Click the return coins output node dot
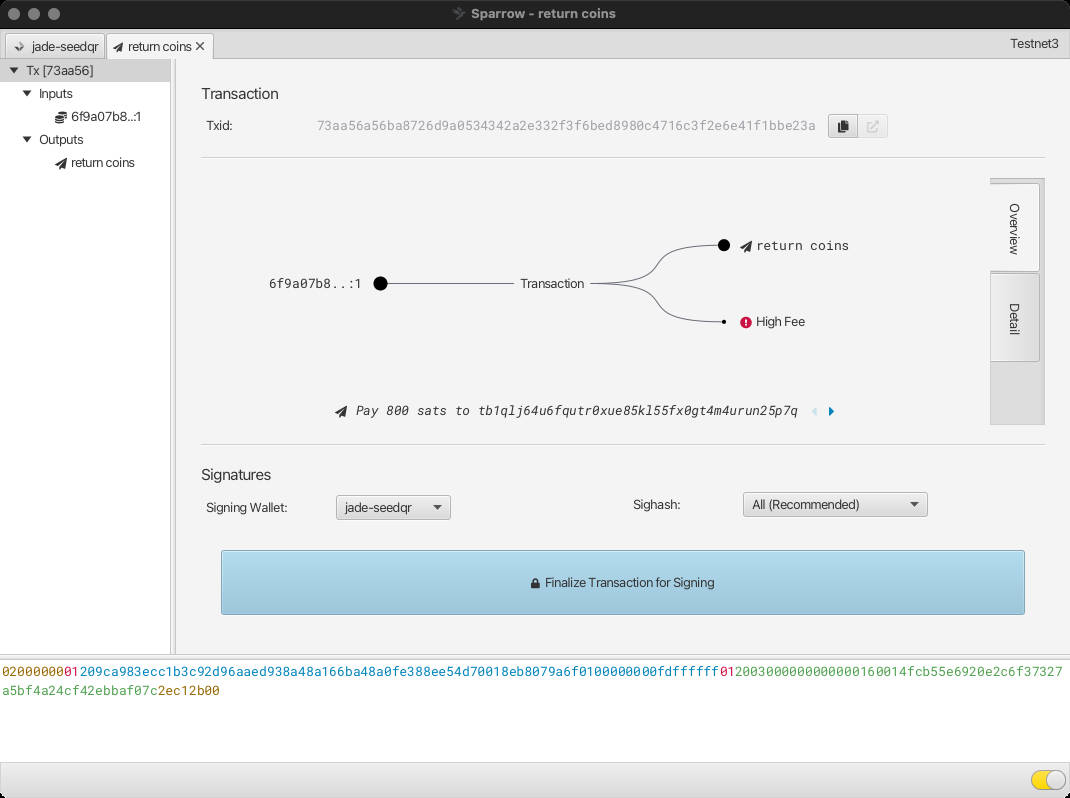This screenshot has height=798, width=1070. point(724,245)
